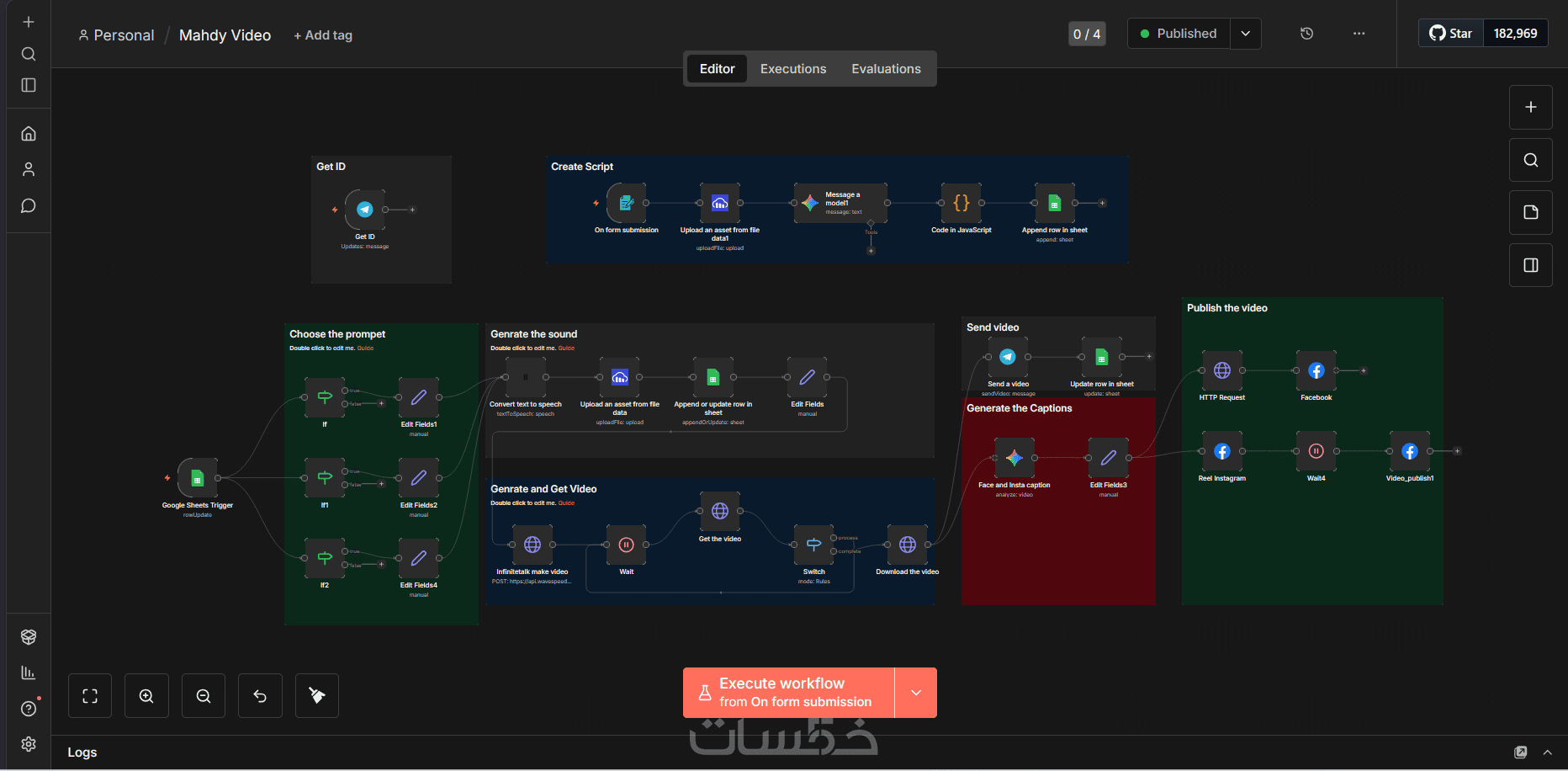This screenshot has width=1568, height=771.
Task: Toggle the right focus panel icon
Action: click(1531, 265)
